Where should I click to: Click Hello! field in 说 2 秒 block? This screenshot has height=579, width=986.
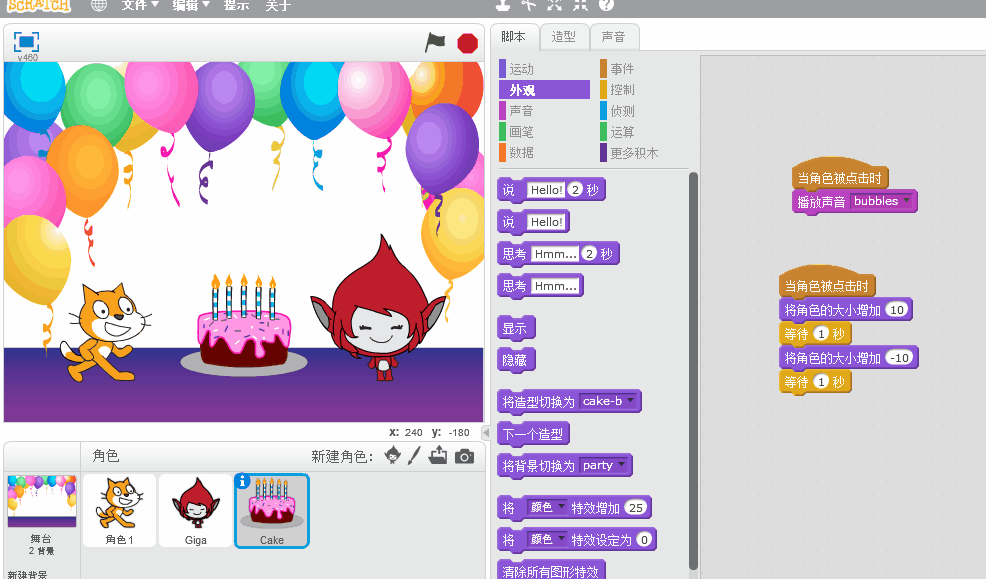click(x=546, y=190)
